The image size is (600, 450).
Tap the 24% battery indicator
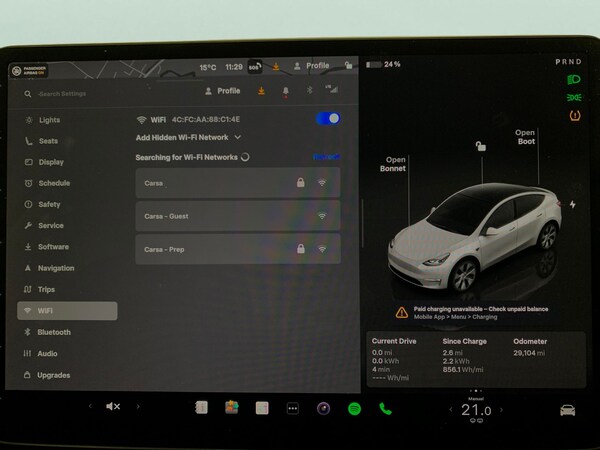point(383,64)
